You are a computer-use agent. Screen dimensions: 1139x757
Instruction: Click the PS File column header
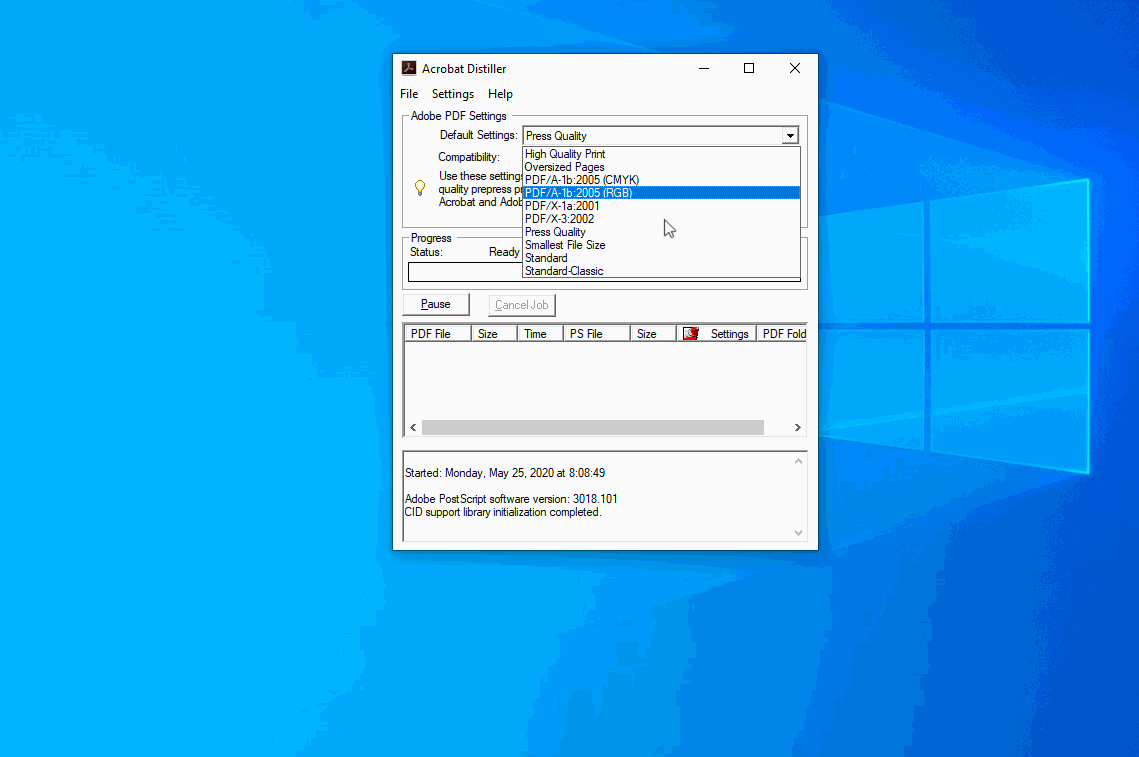[596, 333]
